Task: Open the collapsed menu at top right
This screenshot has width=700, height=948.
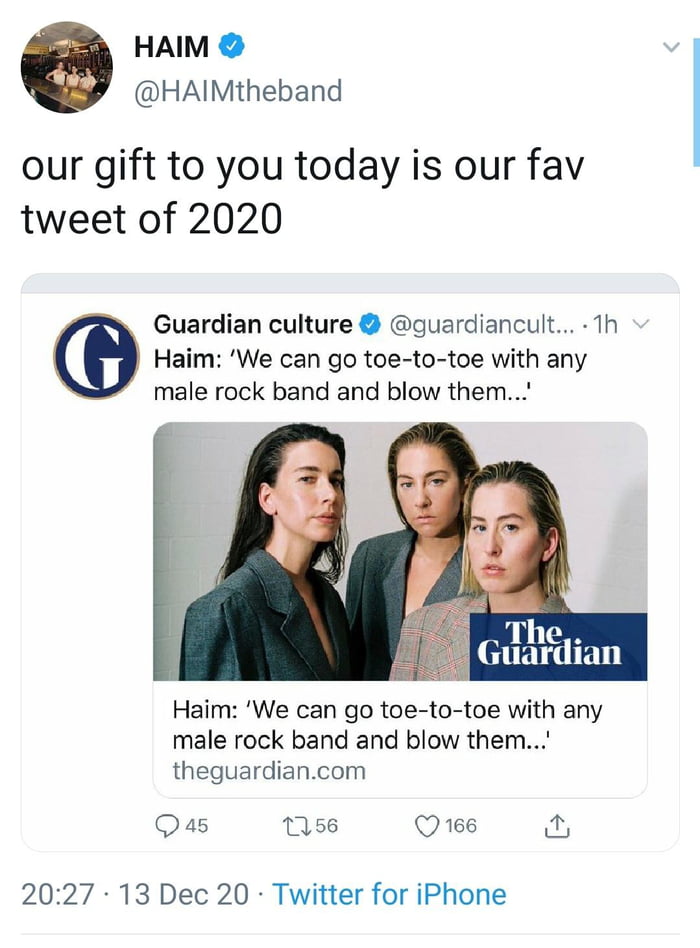Action: point(672,45)
